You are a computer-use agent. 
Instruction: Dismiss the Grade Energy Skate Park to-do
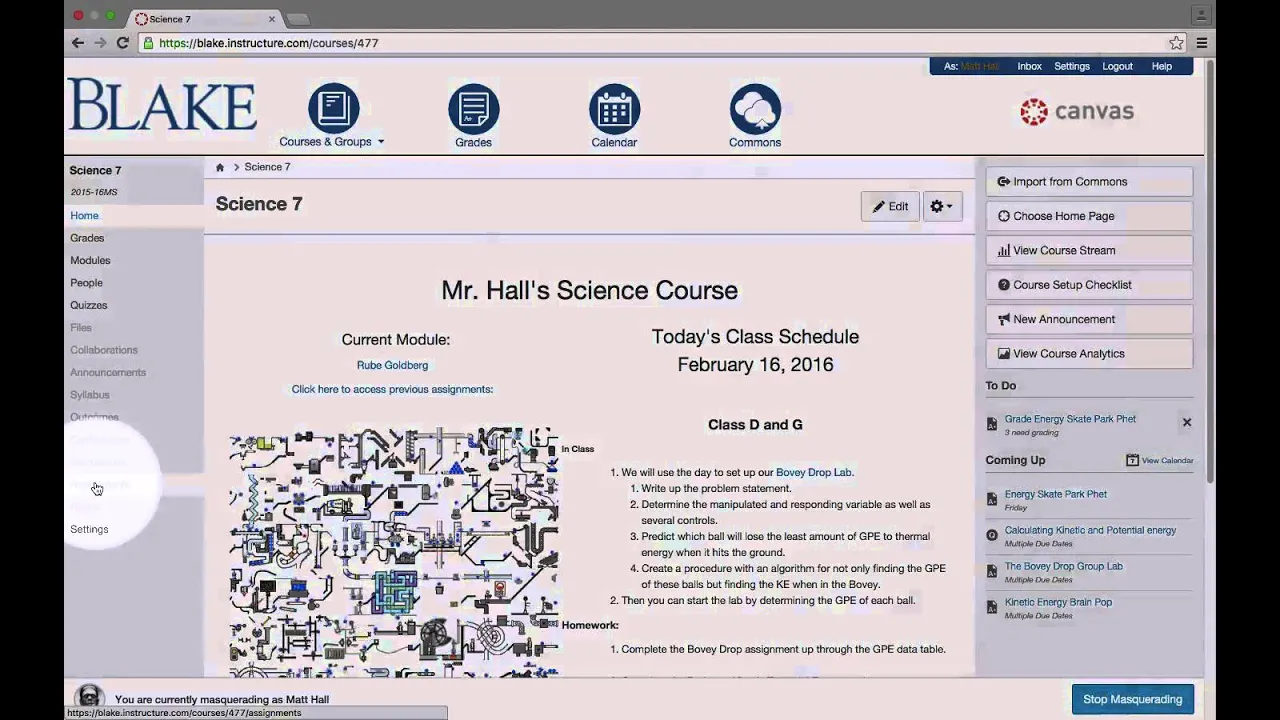(x=1187, y=422)
